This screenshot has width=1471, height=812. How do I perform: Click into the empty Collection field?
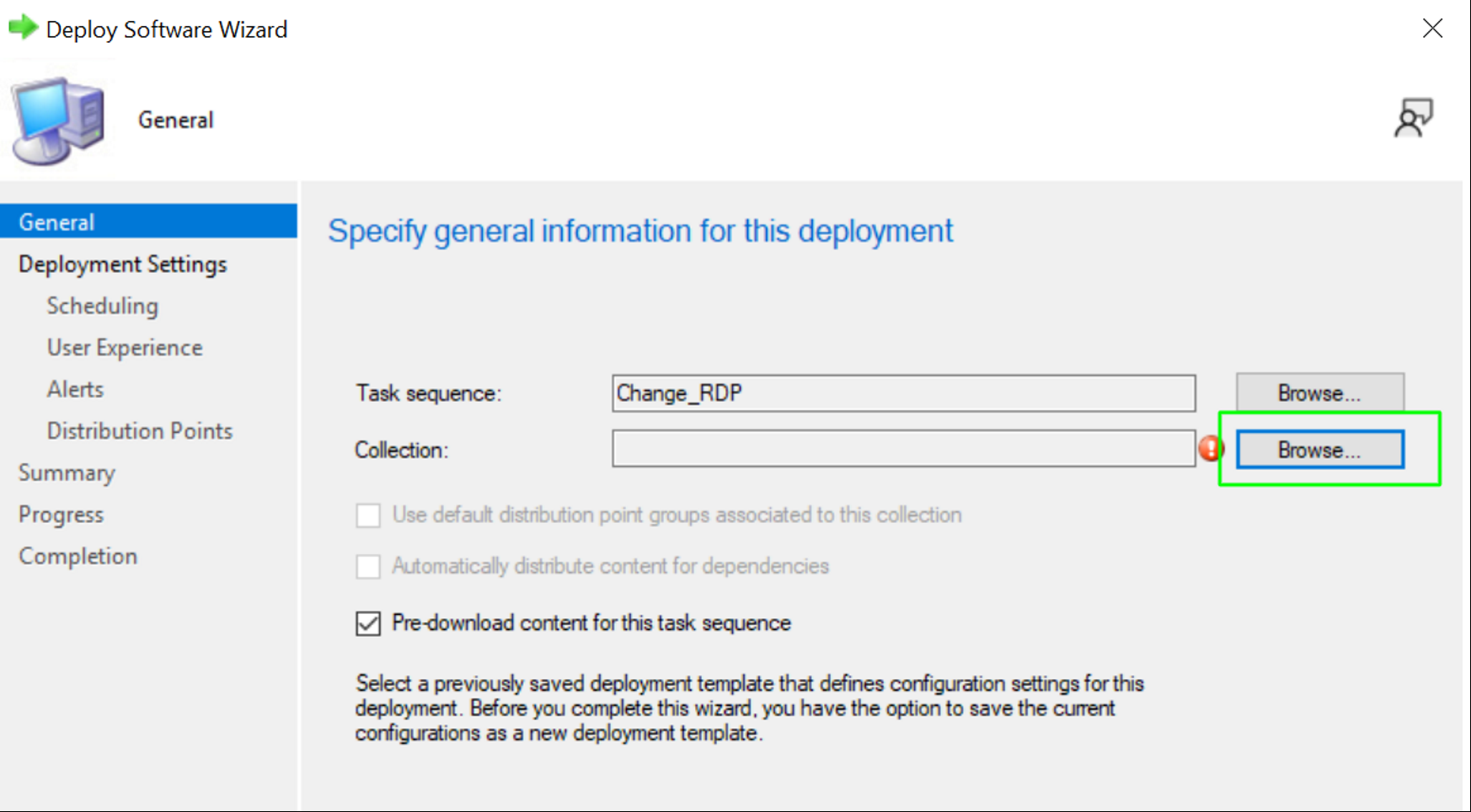(x=904, y=449)
